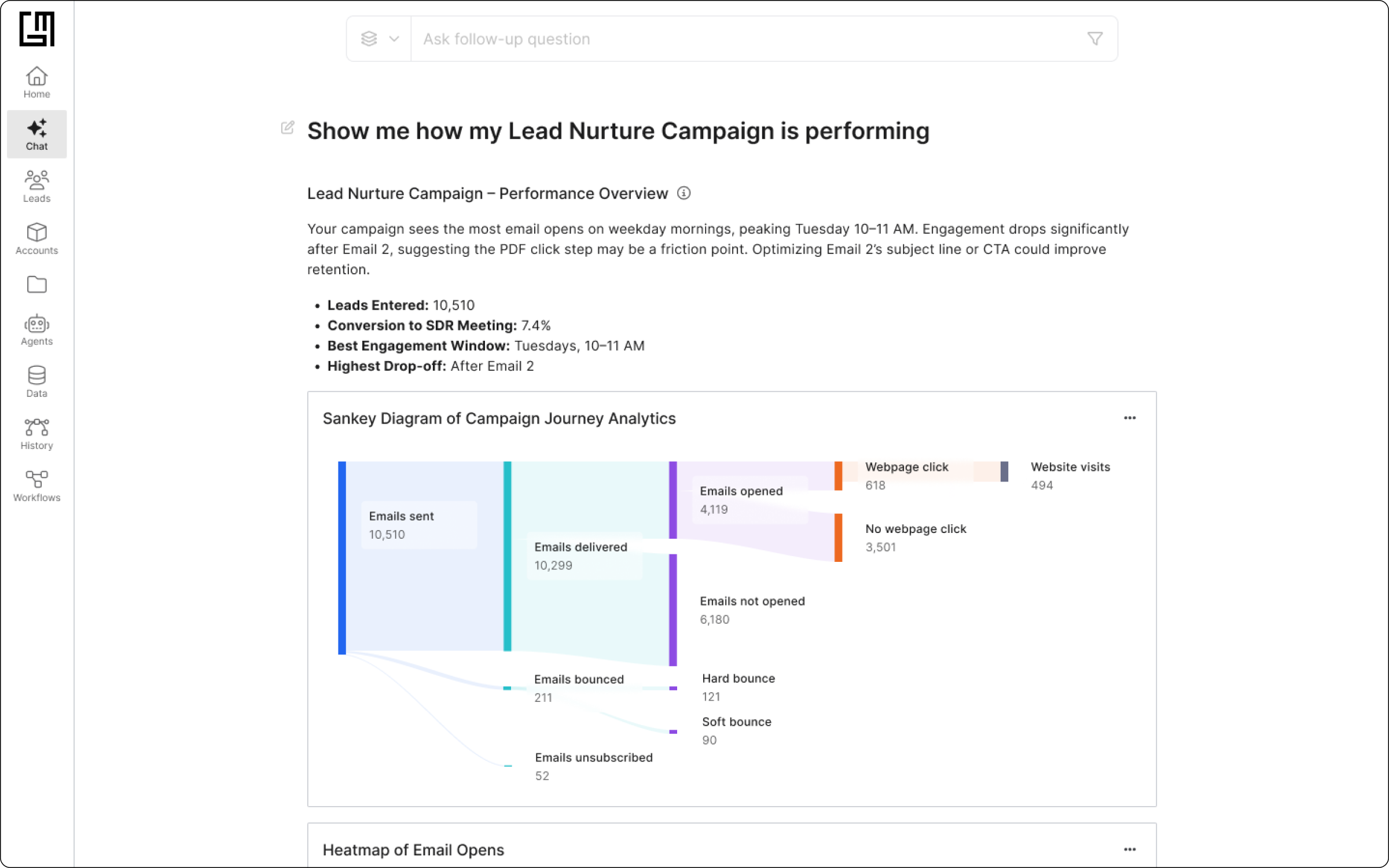This screenshot has height=868, width=1389.
Task: Go to the Leads section
Action: [36, 186]
